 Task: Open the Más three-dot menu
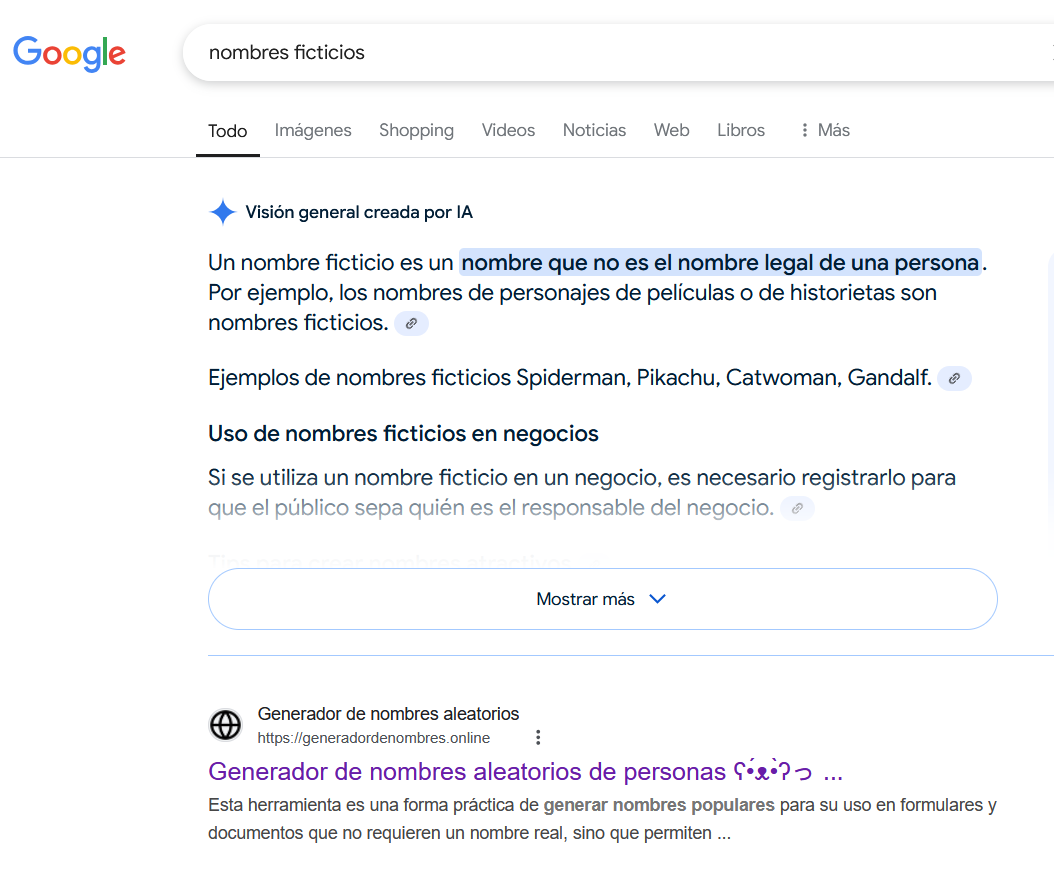pos(824,130)
